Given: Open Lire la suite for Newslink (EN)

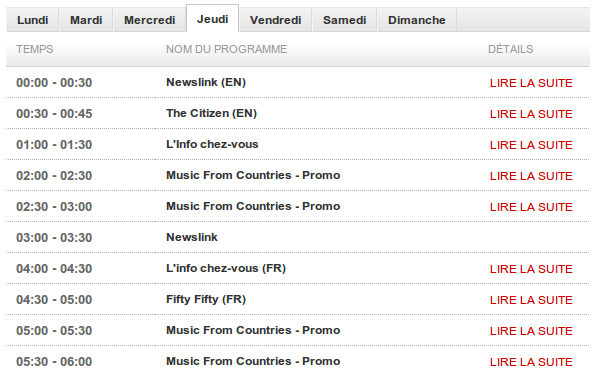Looking at the screenshot, I should [x=531, y=83].
